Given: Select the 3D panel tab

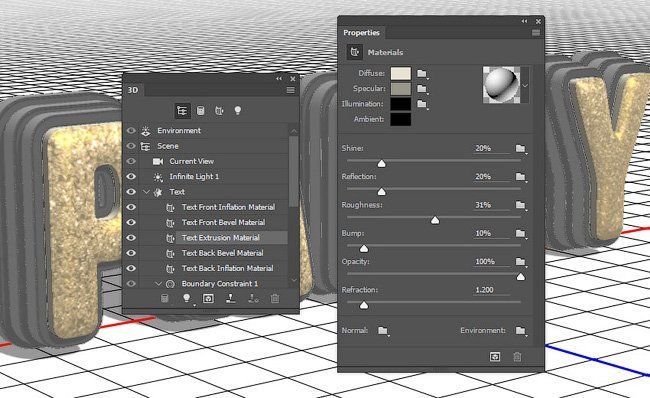Looking at the screenshot, I should [x=133, y=90].
